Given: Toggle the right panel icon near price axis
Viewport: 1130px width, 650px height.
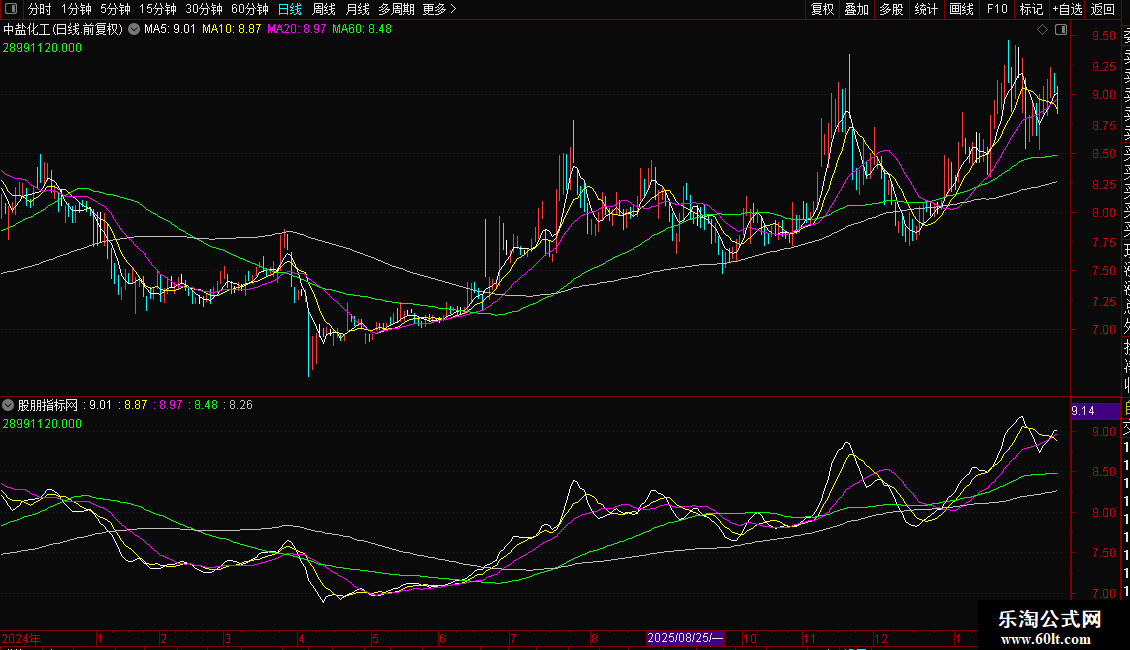Looking at the screenshot, I should click(x=1060, y=30).
